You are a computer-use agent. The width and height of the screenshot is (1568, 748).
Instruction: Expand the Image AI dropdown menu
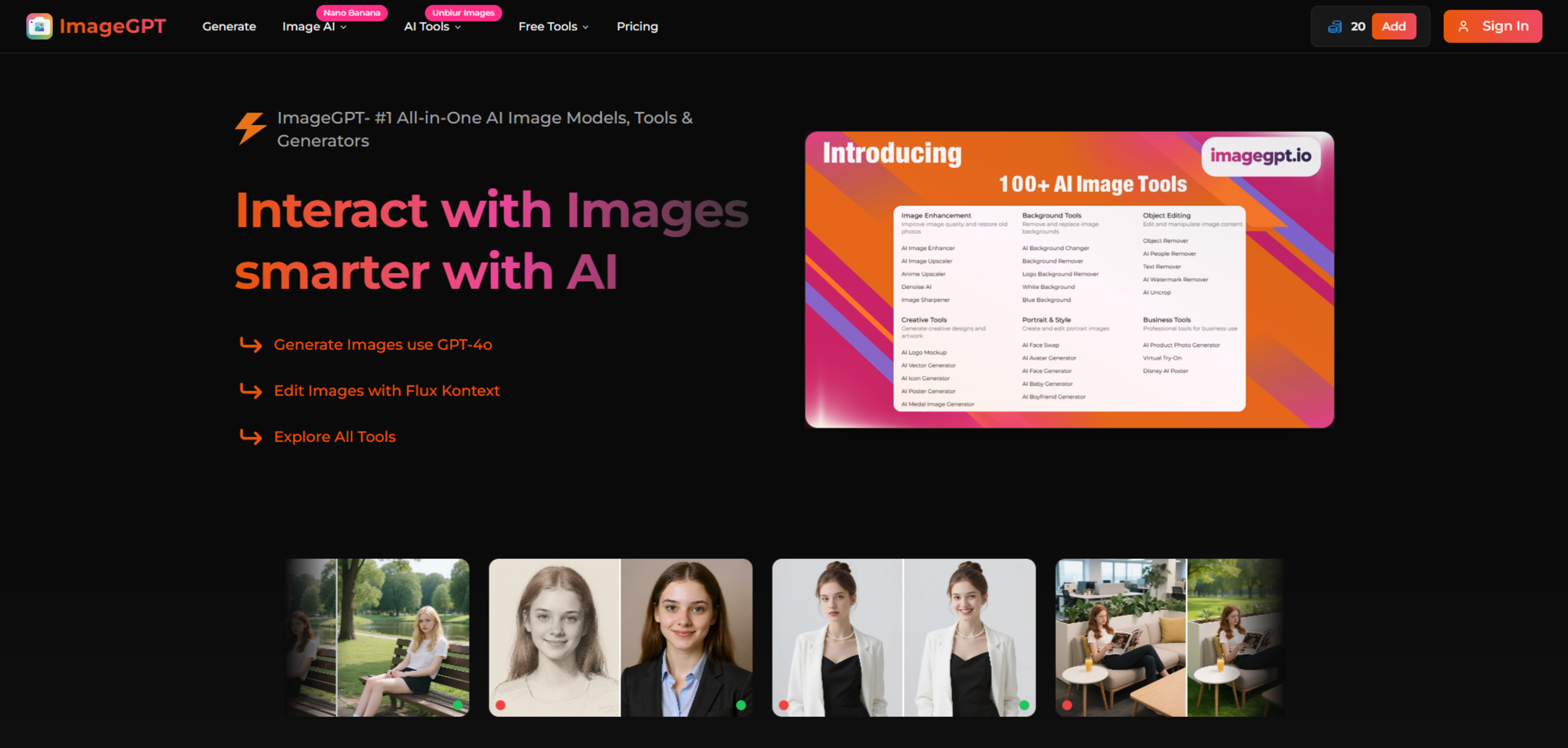314,27
